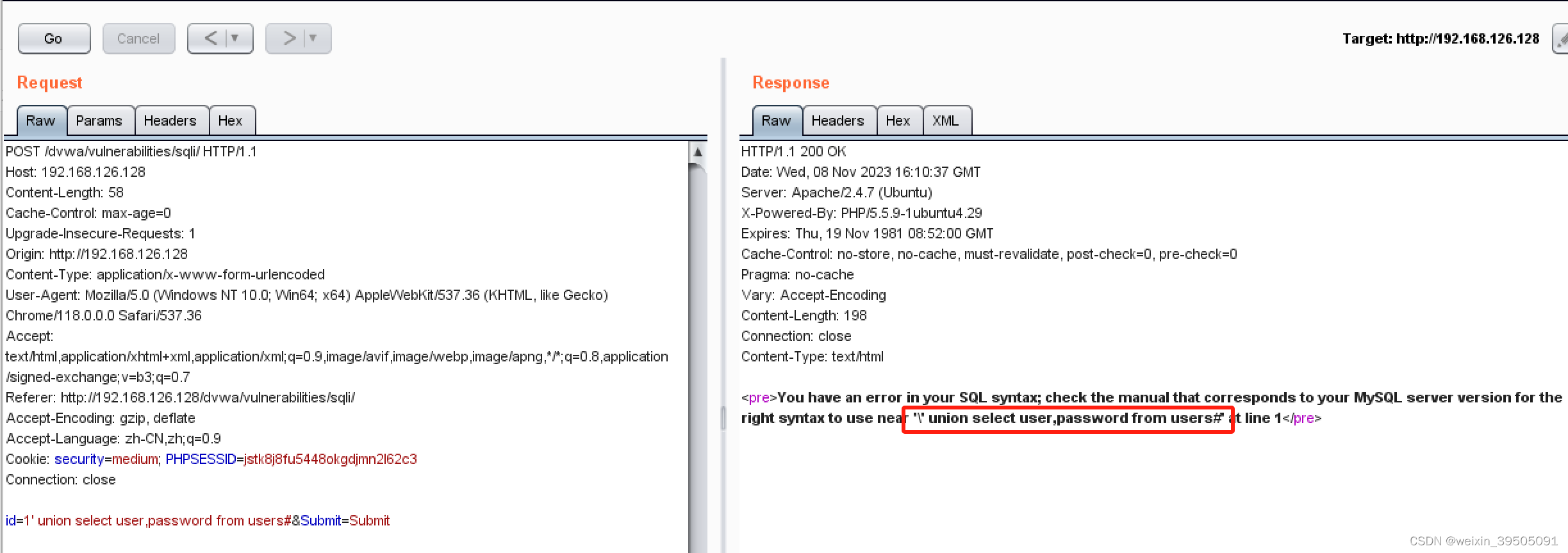Go back to previous request in history
This screenshot has height=553, width=1568.
pyautogui.click(x=210, y=38)
